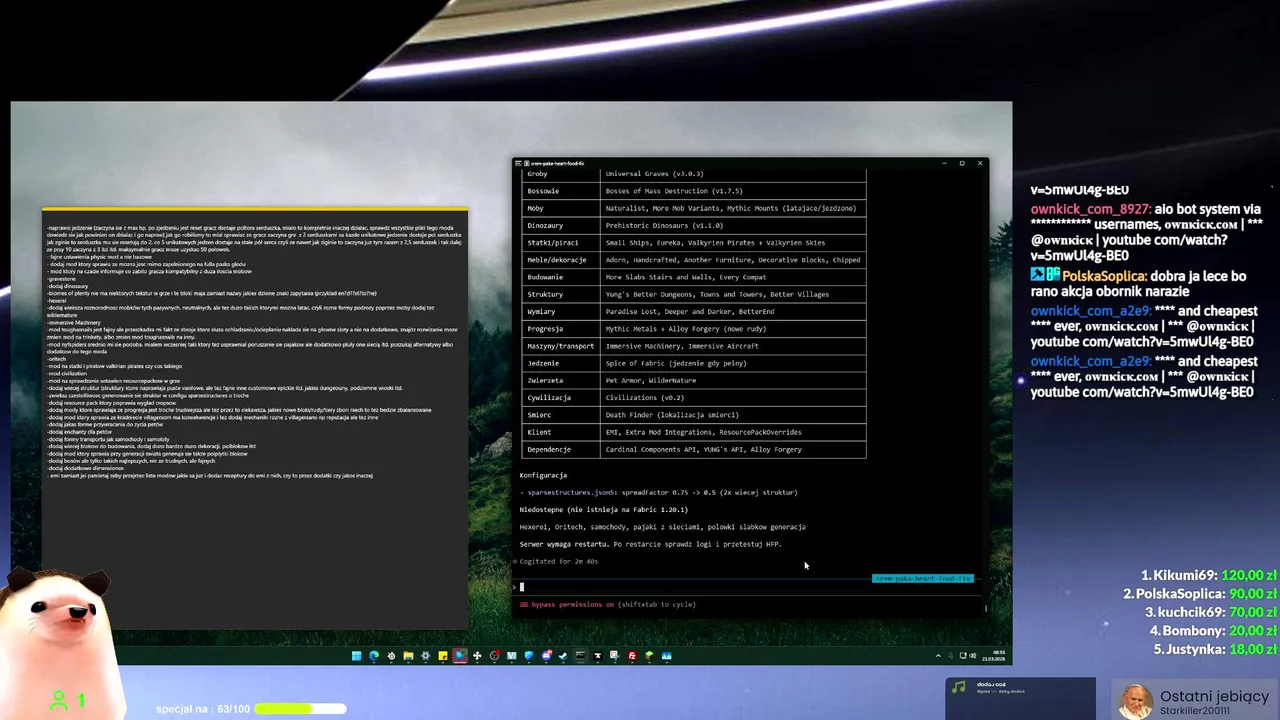Open the terminal taskbar icon

pos(580,656)
